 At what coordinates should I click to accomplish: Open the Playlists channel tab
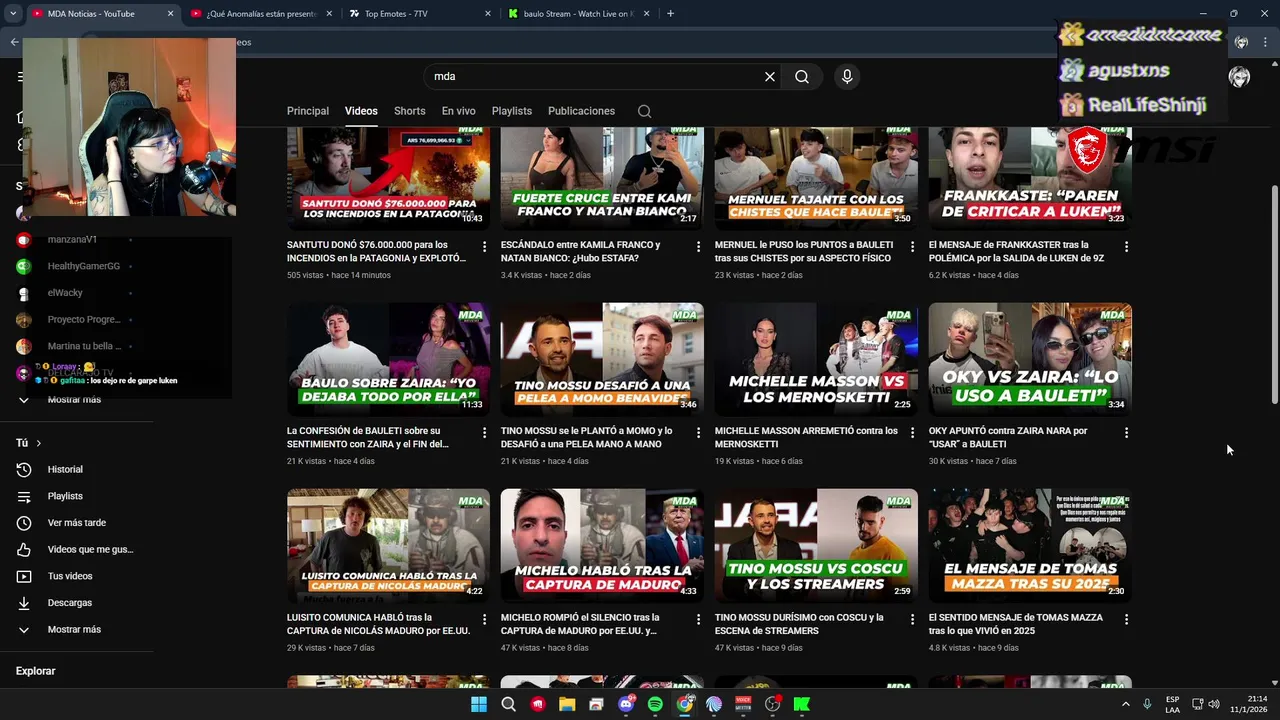[512, 111]
